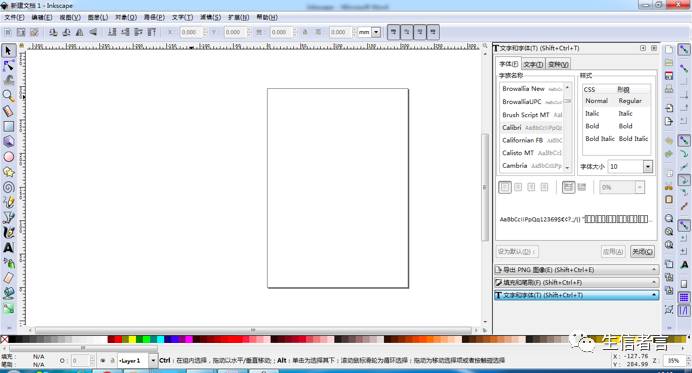Open the Layer 1 dropdown
Image resolution: width=692 pixels, height=373 pixels.
pos(153,361)
